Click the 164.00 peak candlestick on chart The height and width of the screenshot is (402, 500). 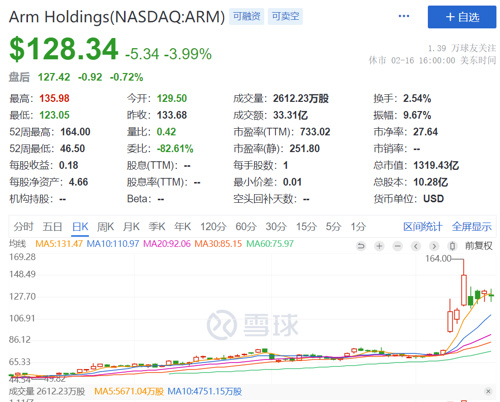tap(464, 289)
